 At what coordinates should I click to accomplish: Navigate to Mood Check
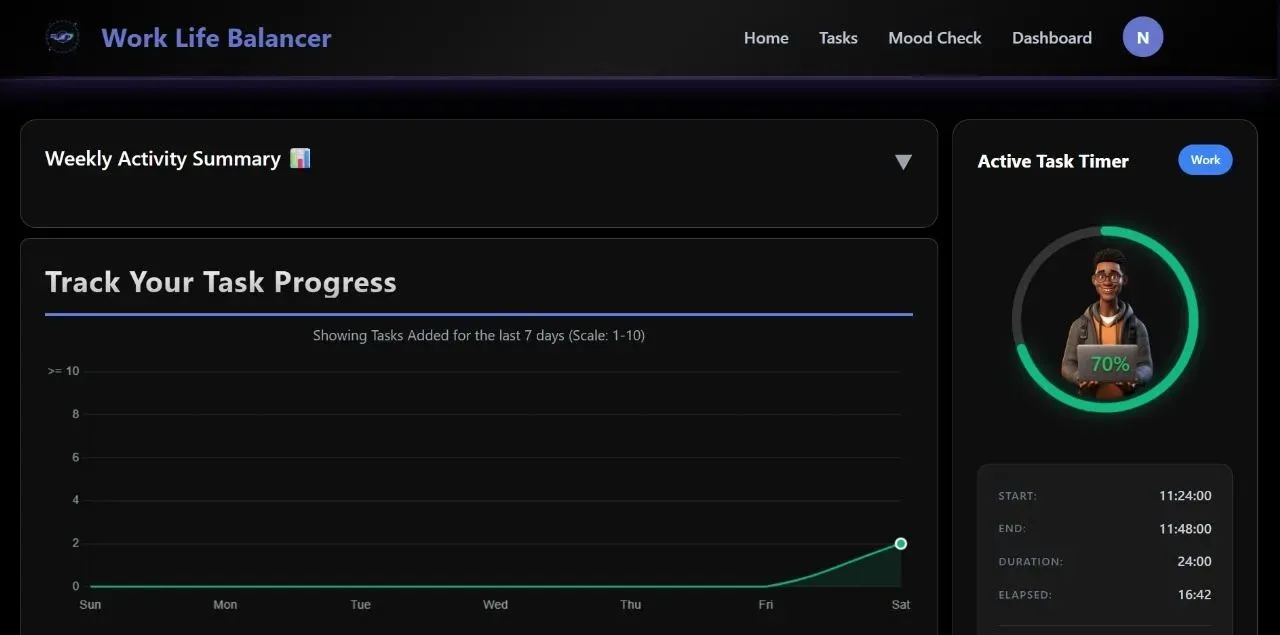pyautogui.click(x=934, y=38)
